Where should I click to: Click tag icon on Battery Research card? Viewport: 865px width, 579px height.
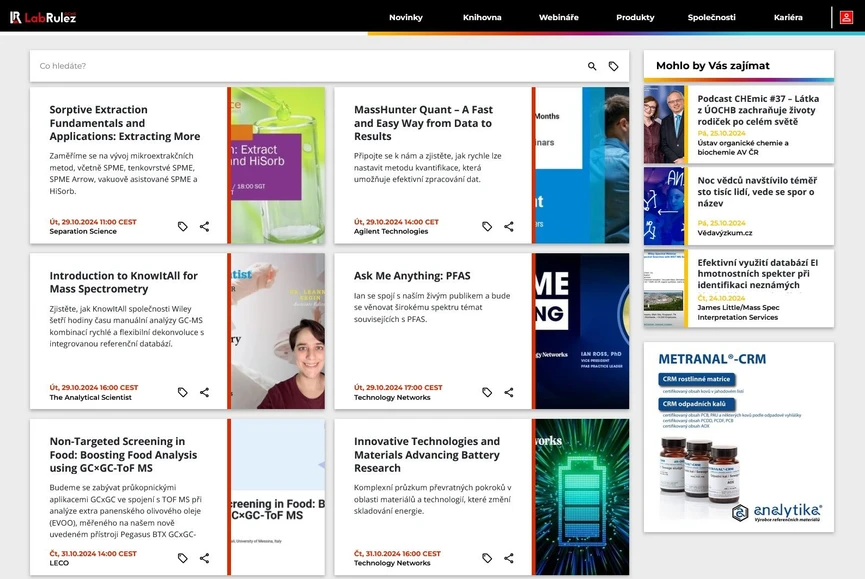(x=487, y=558)
